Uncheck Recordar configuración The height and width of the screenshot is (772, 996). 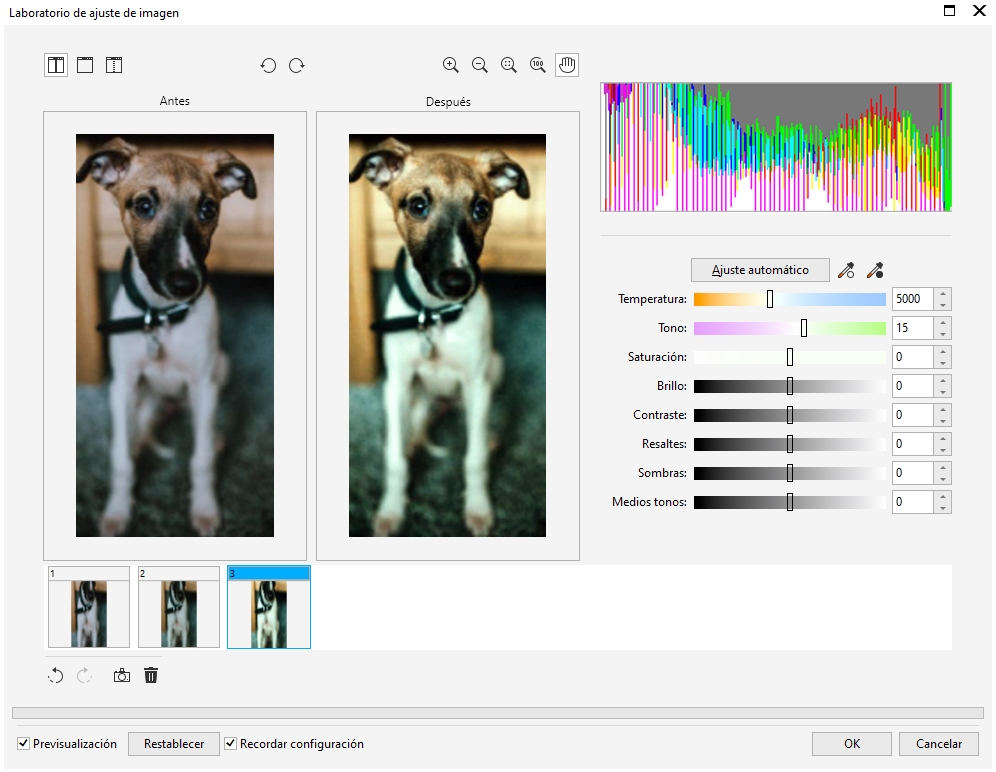[x=231, y=744]
